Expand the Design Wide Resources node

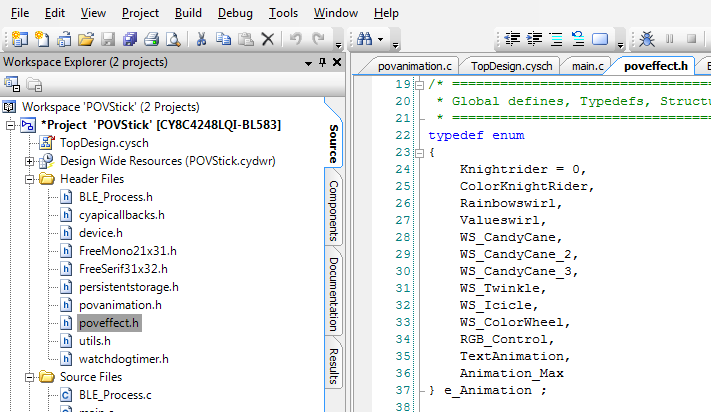click(x=29, y=161)
